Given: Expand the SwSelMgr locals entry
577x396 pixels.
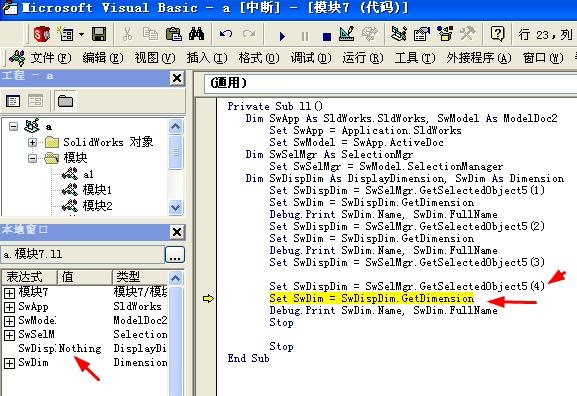Looking at the screenshot, I should point(9,335).
